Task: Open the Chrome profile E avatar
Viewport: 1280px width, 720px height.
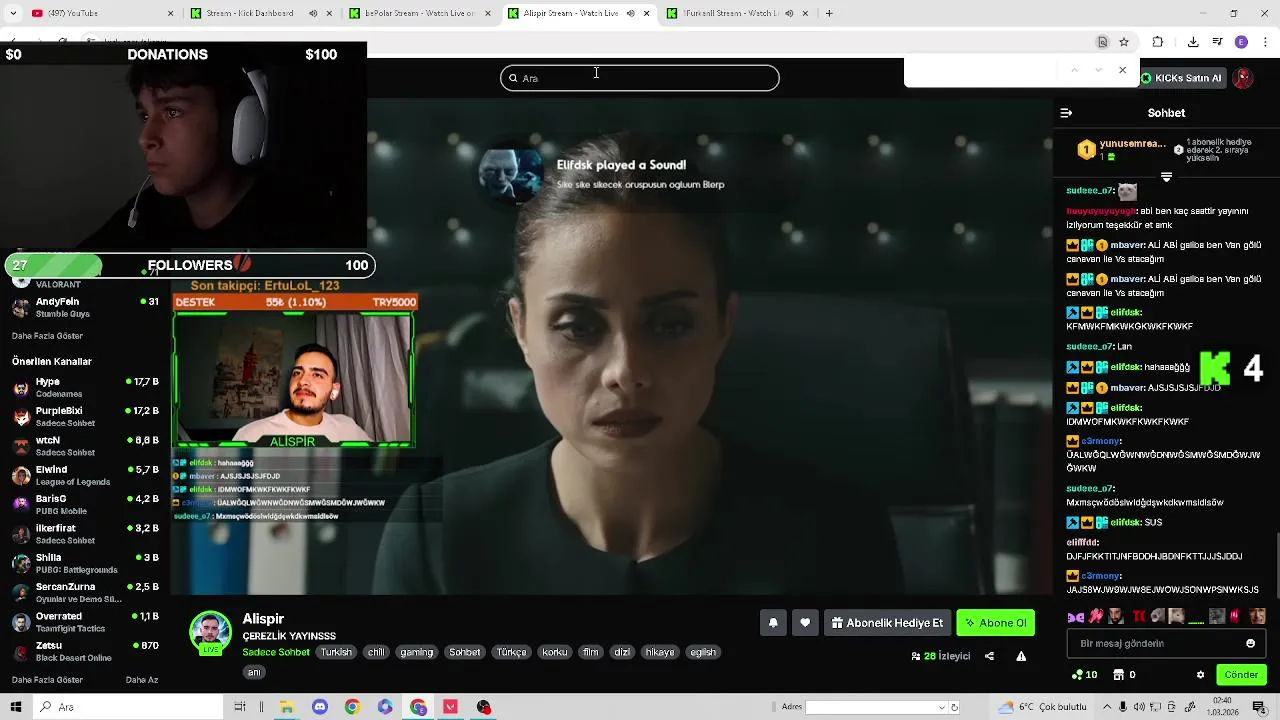Action: pyautogui.click(x=1241, y=42)
